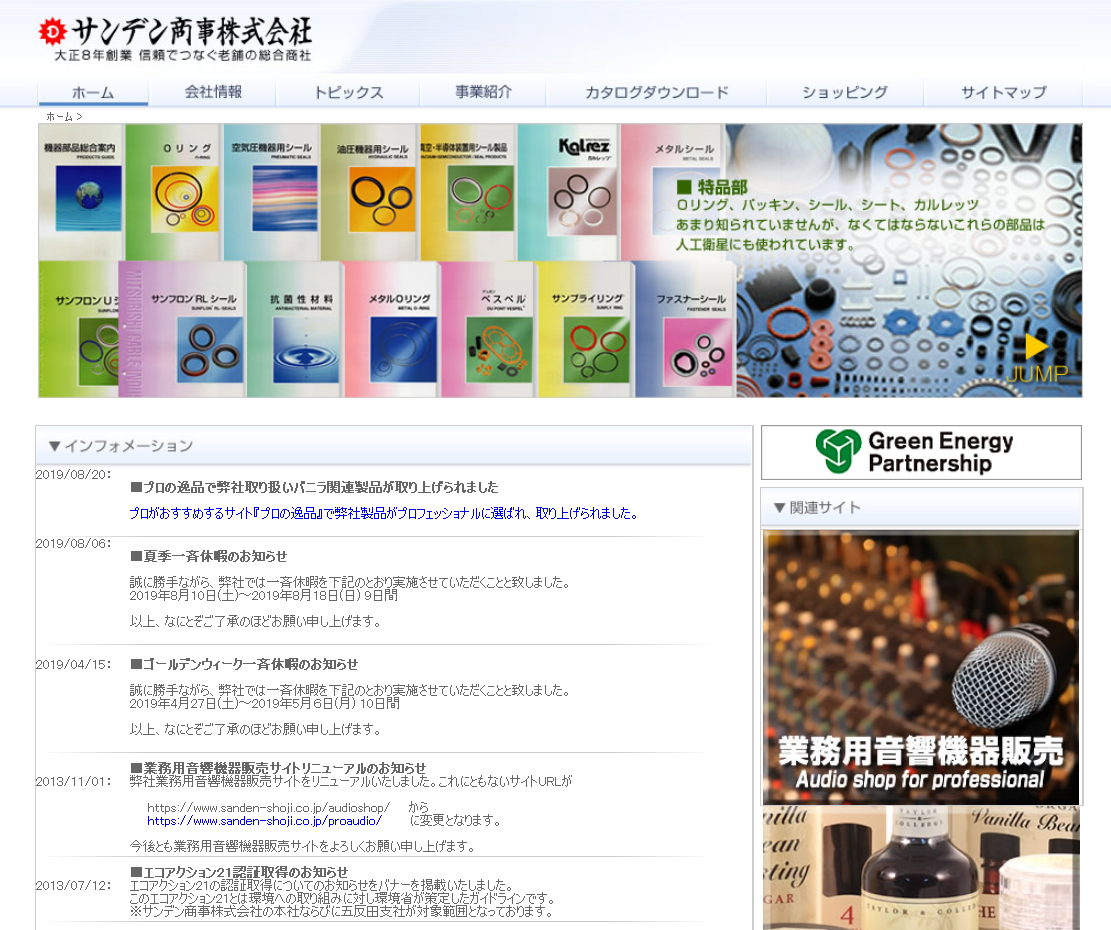The image size is (1111, 930).
Task: Open the 会社情報 menu tab
Action: click(213, 92)
